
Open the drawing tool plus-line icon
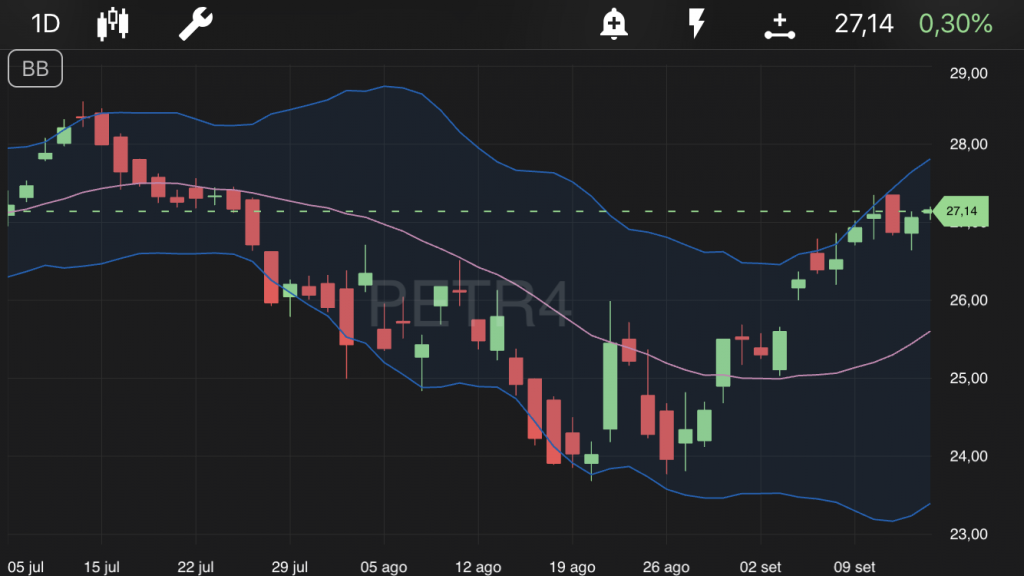click(779, 26)
